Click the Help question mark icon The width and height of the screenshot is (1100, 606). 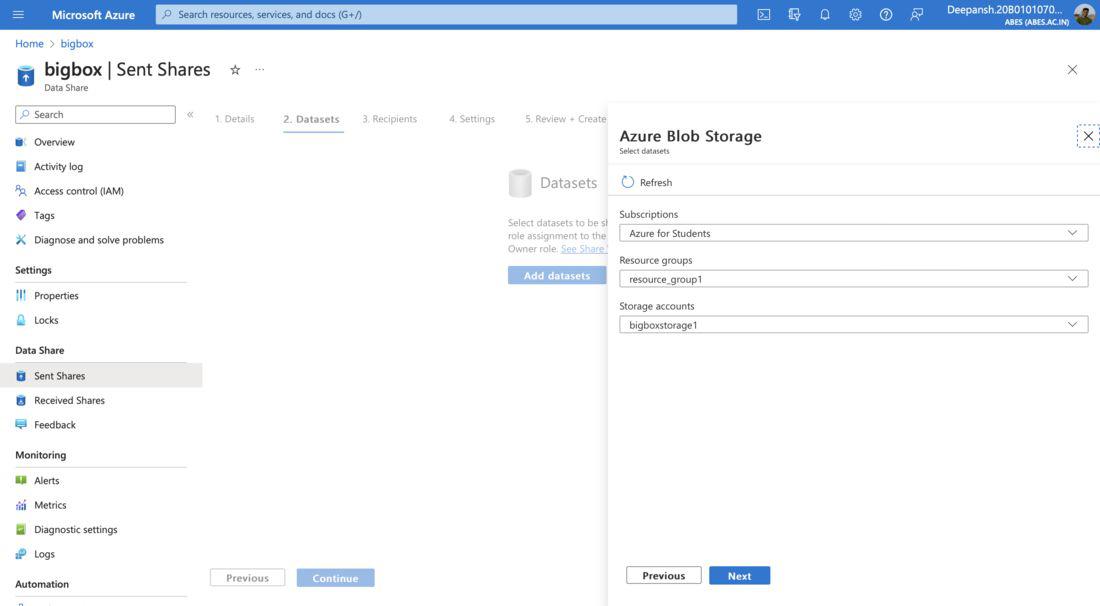pyautogui.click(x=886, y=14)
